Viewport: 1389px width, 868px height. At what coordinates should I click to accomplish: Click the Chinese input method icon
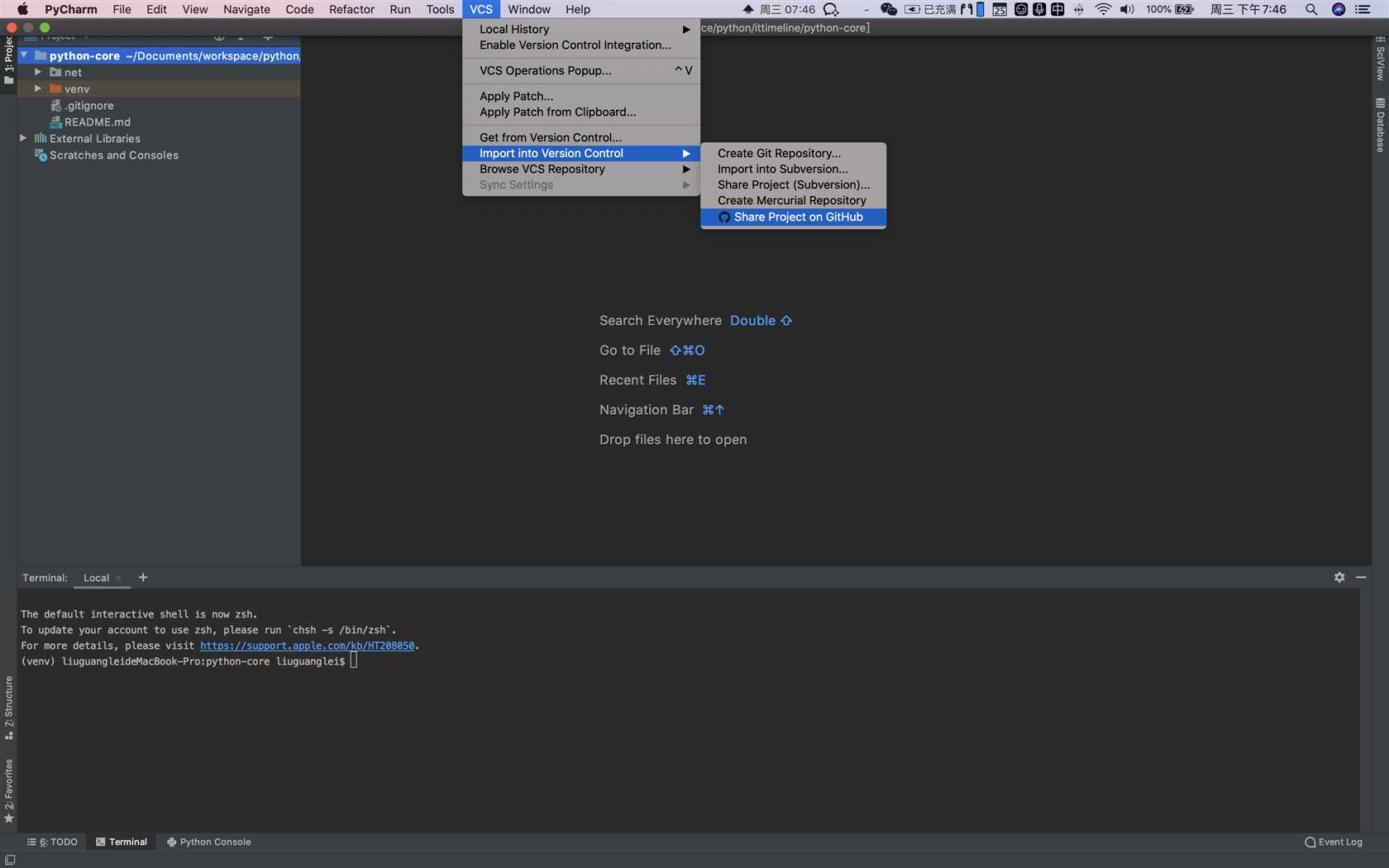tap(1057, 9)
